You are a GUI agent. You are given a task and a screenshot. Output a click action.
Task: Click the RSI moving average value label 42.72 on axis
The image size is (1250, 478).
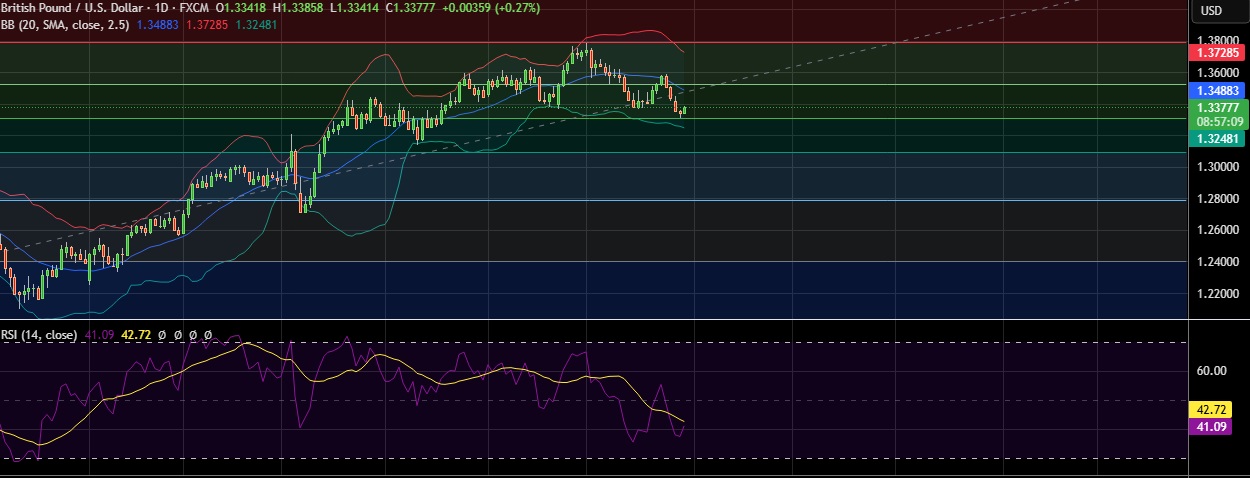pyautogui.click(x=1211, y=409)
